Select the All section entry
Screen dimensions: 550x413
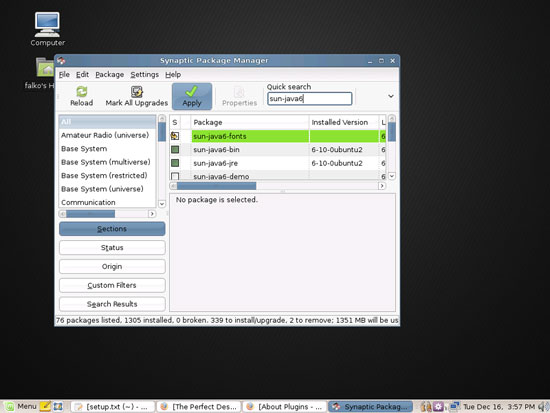pos(107,122)
